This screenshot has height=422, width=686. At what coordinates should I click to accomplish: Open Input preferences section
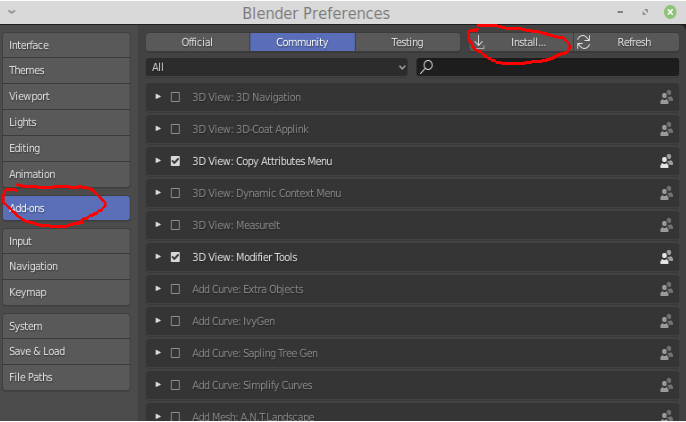pyautogui.click(x=66, y=241)
